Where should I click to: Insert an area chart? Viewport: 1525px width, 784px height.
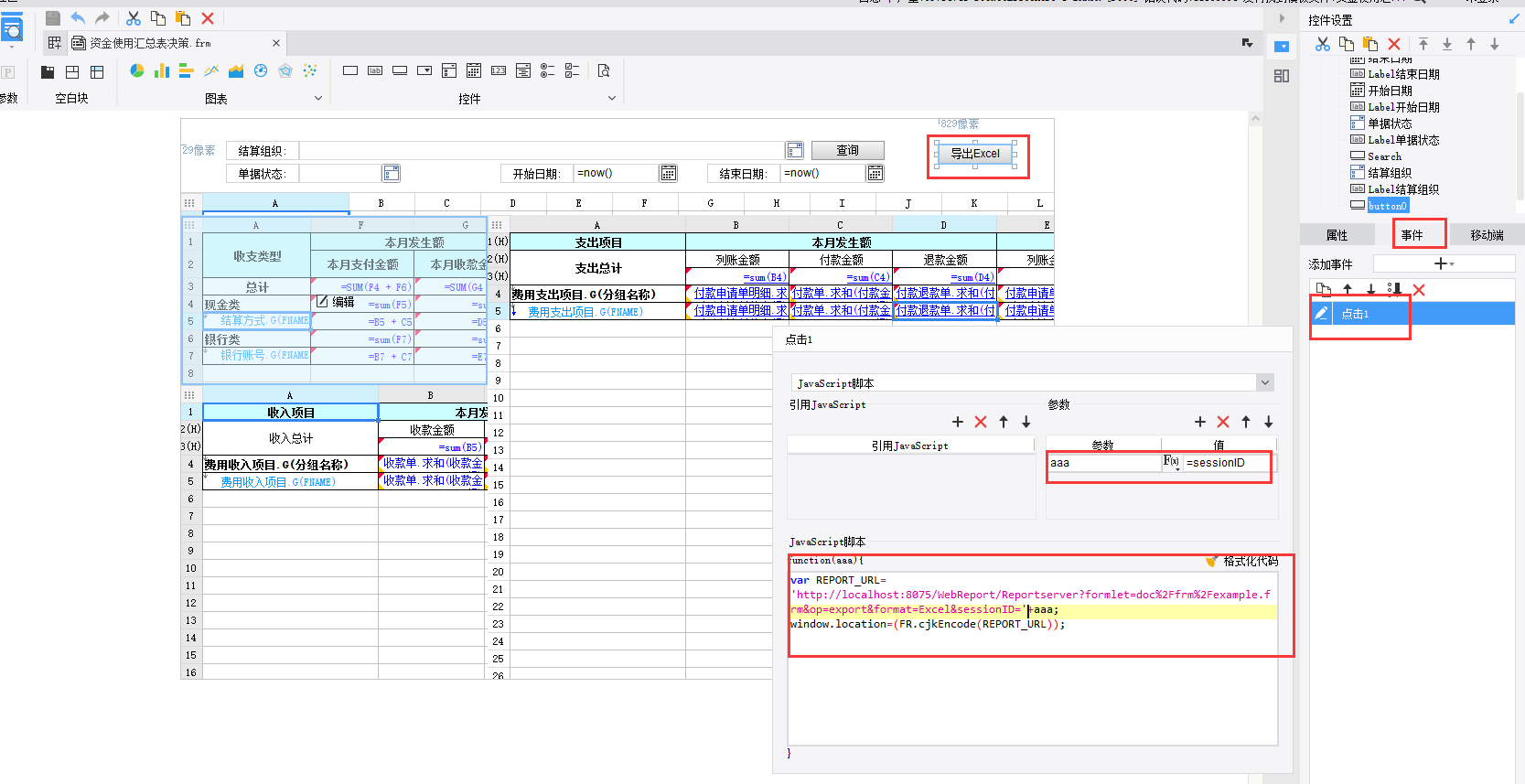(236, 70)
